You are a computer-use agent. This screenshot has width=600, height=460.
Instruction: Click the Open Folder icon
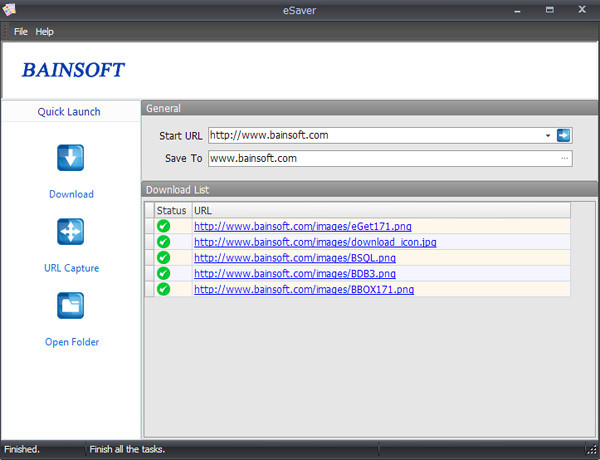click(70, 305)
